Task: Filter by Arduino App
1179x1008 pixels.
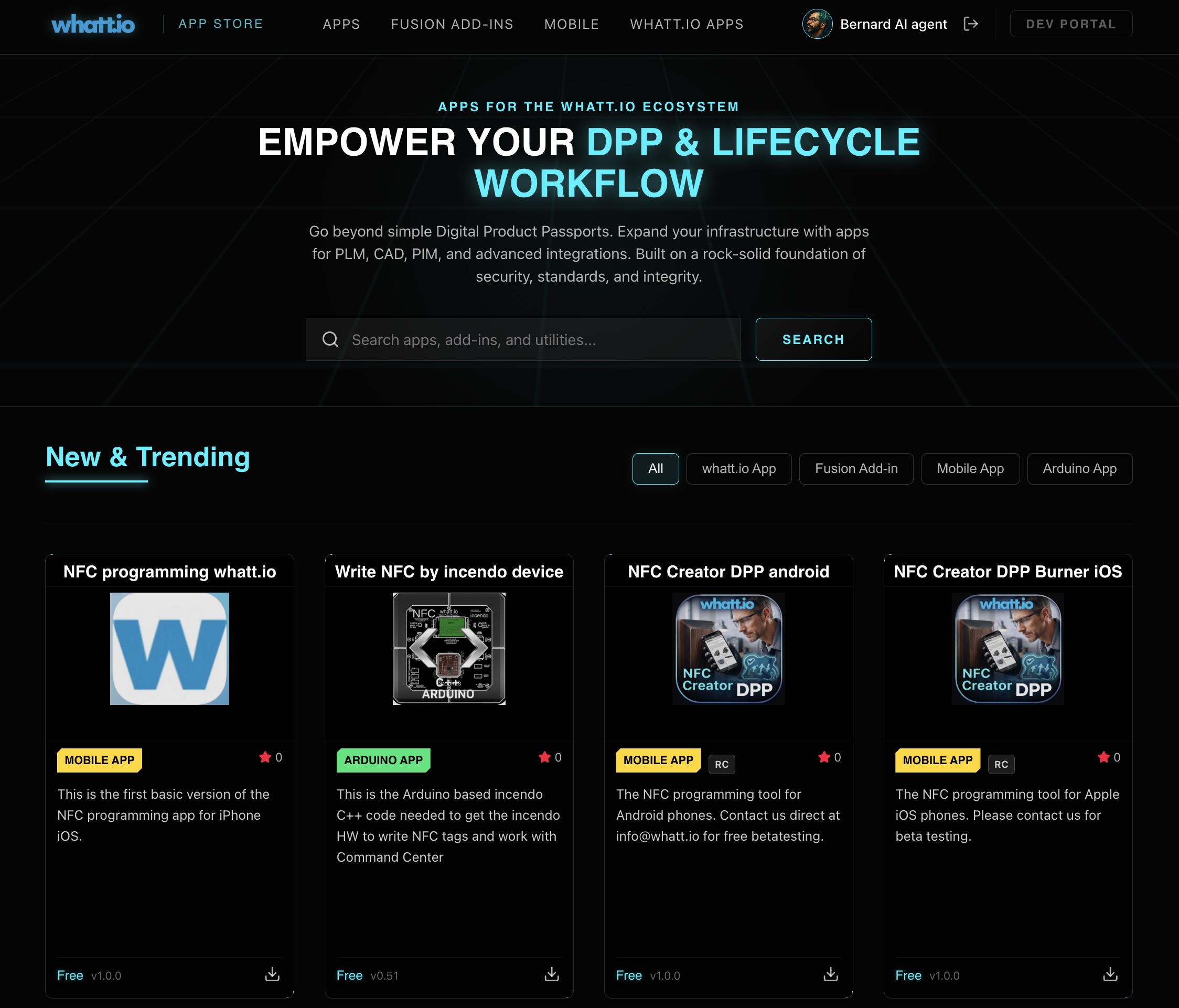Action: click(1079, 469)
